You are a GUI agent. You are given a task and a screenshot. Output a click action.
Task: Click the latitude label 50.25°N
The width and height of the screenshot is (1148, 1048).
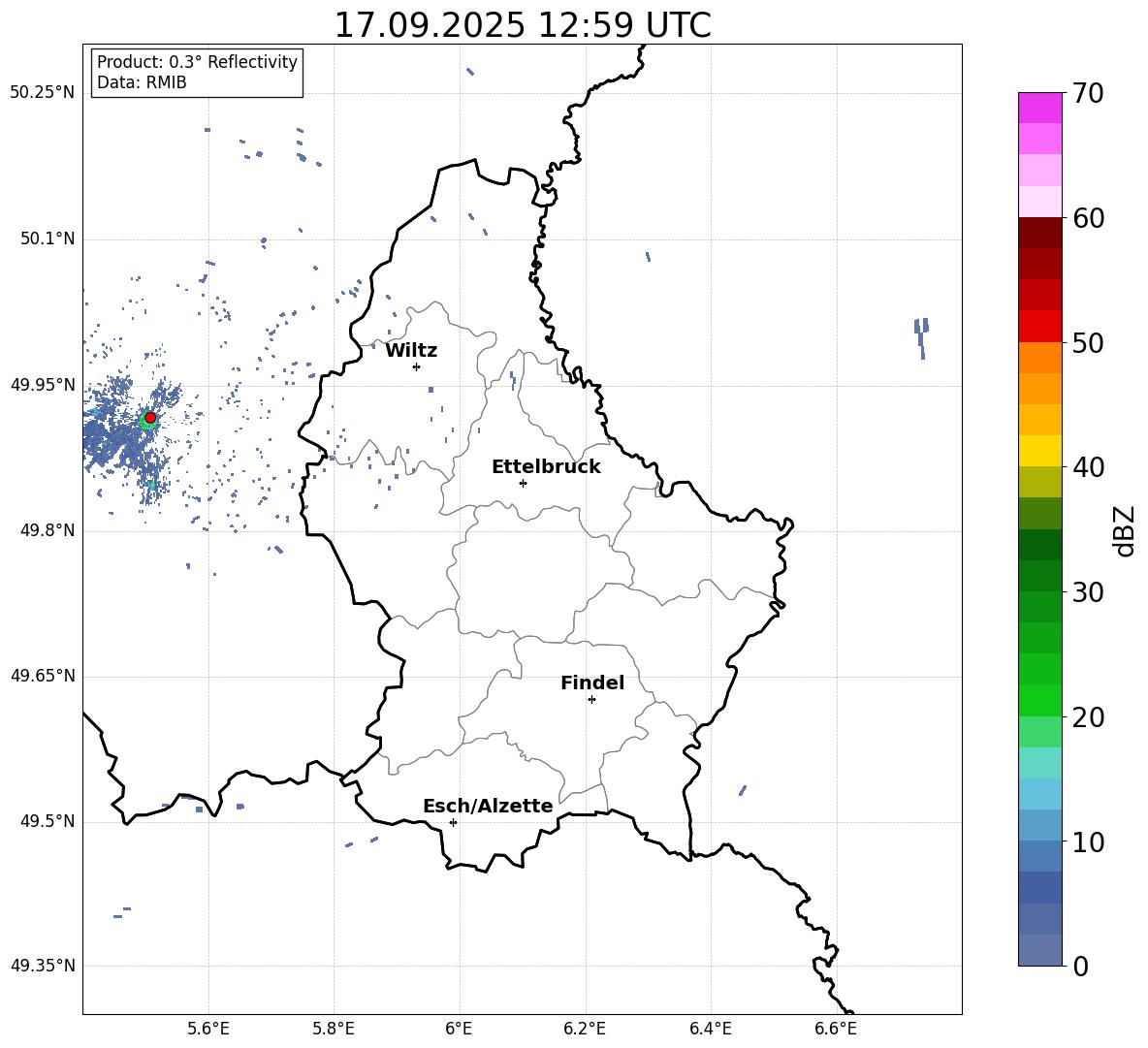pyautogui.click(x=43, y=93)
